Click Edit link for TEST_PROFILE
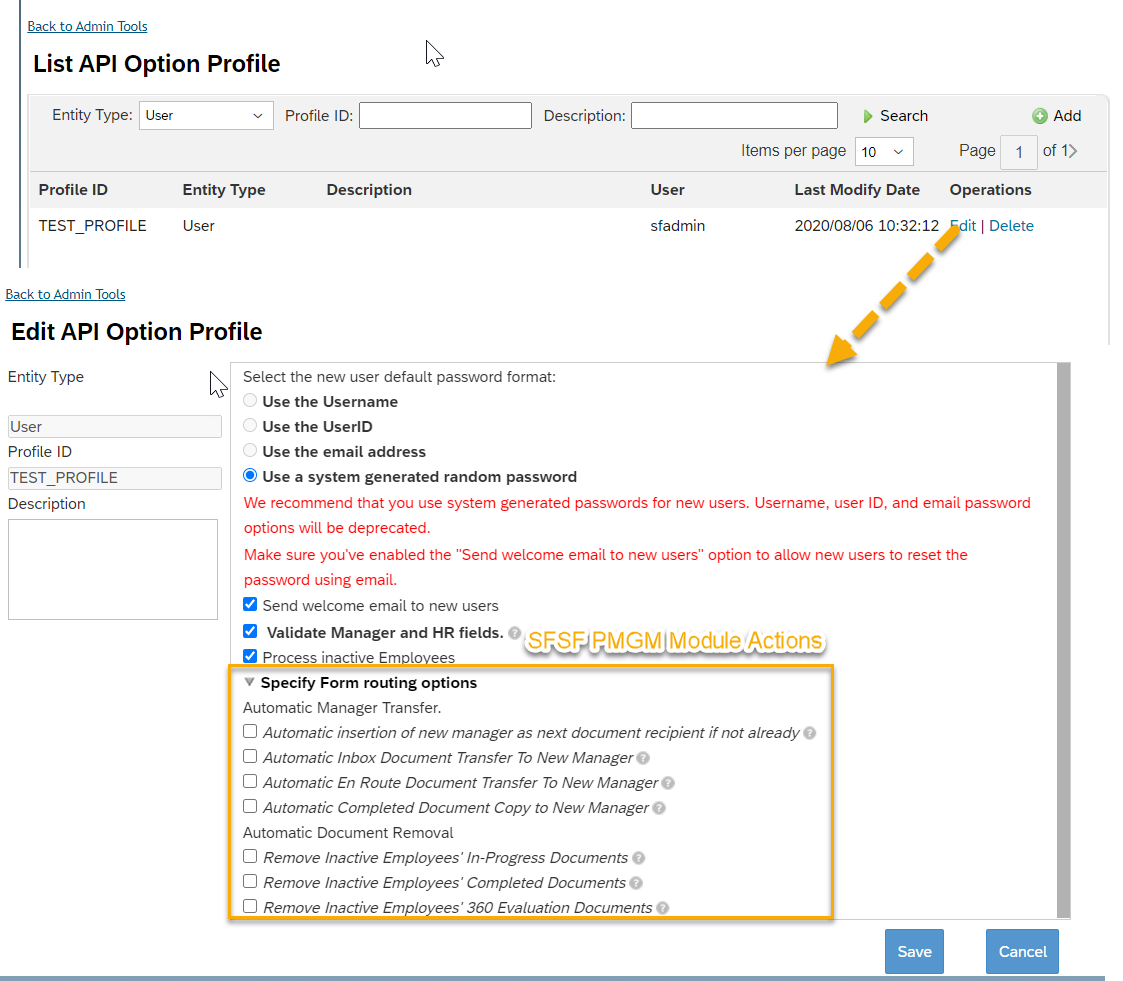 (963, 226)
